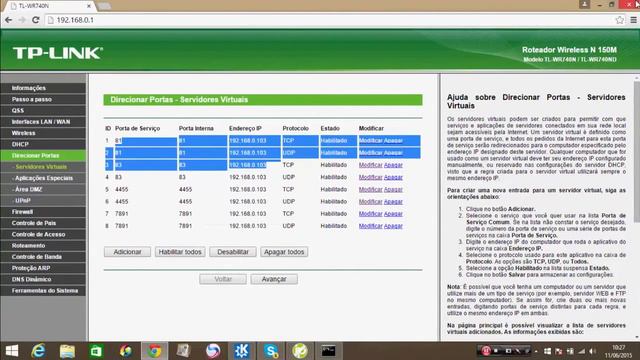The image size is (640, 360).
Task: Open the command prompt taskbar icon
Action: pyautogui.click(x=329, y=351)
